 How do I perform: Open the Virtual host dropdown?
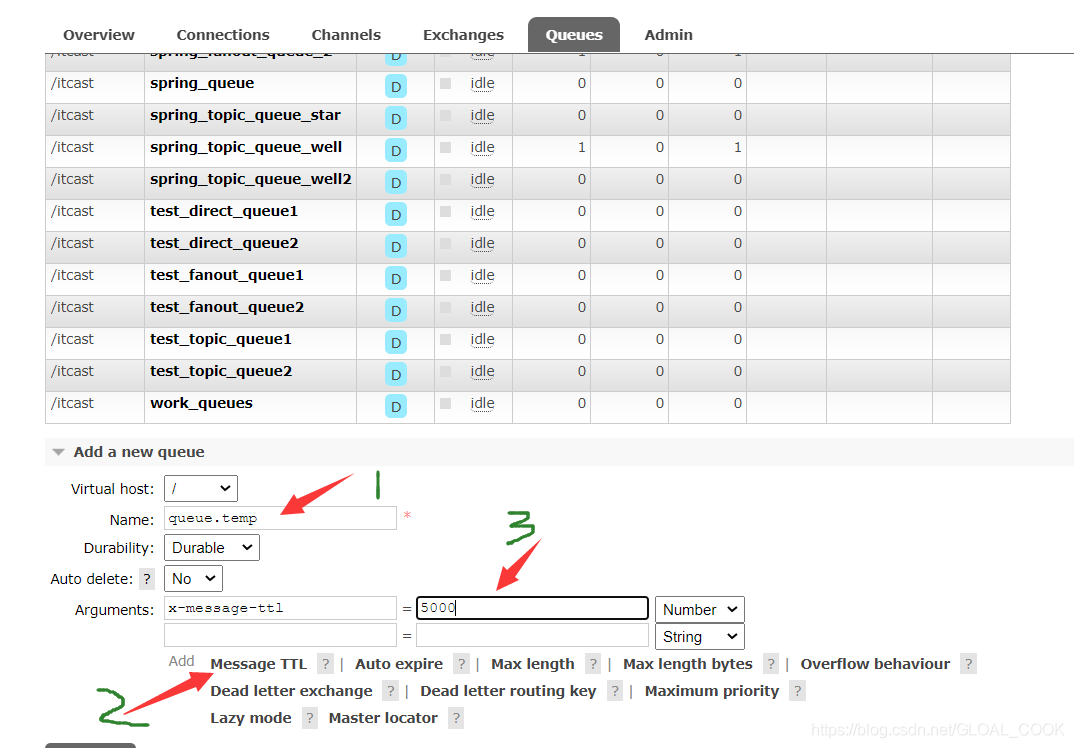point(201,488)
